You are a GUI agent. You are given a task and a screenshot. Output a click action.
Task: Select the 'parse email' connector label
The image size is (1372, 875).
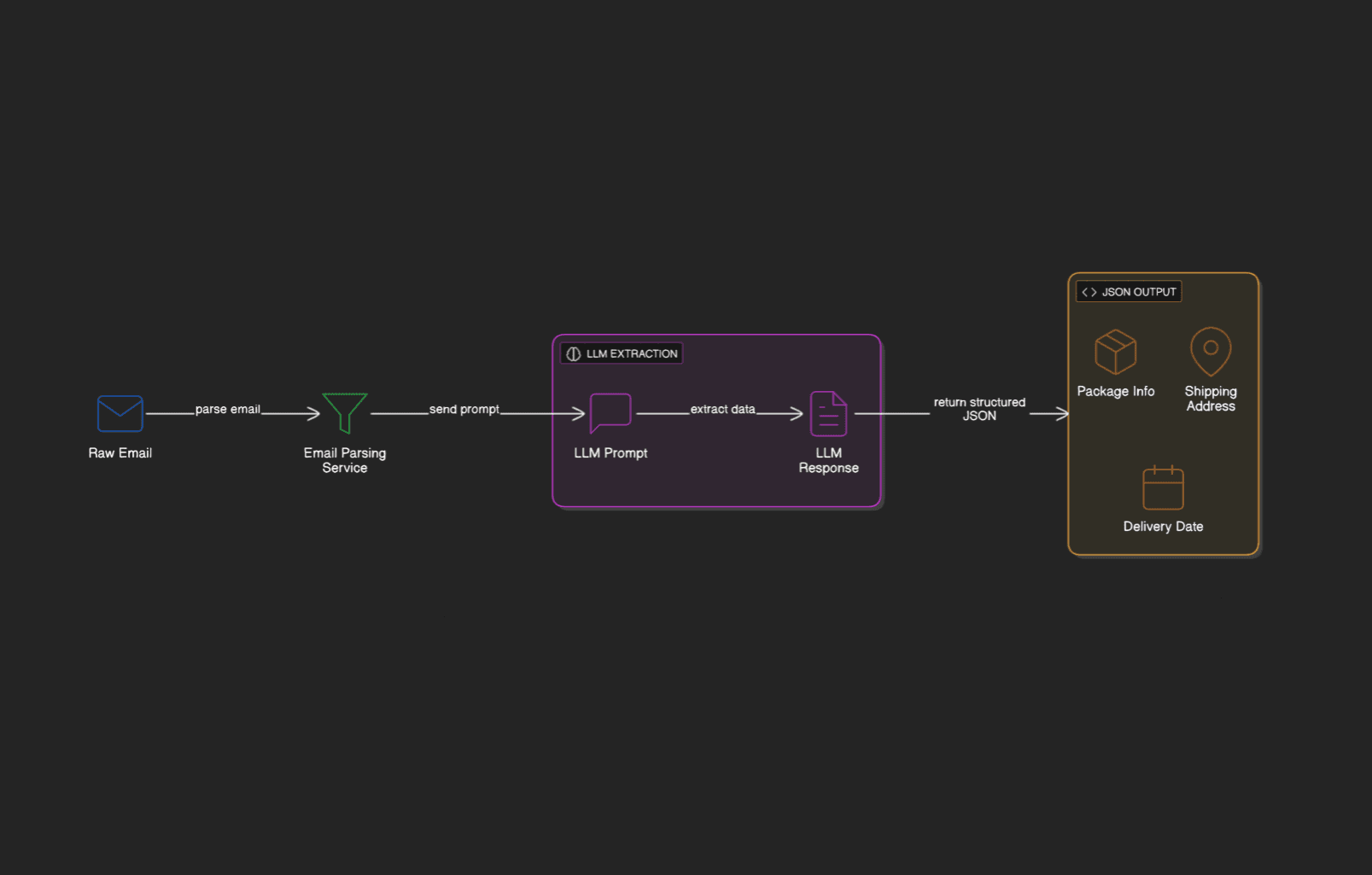tap(227, 410)
